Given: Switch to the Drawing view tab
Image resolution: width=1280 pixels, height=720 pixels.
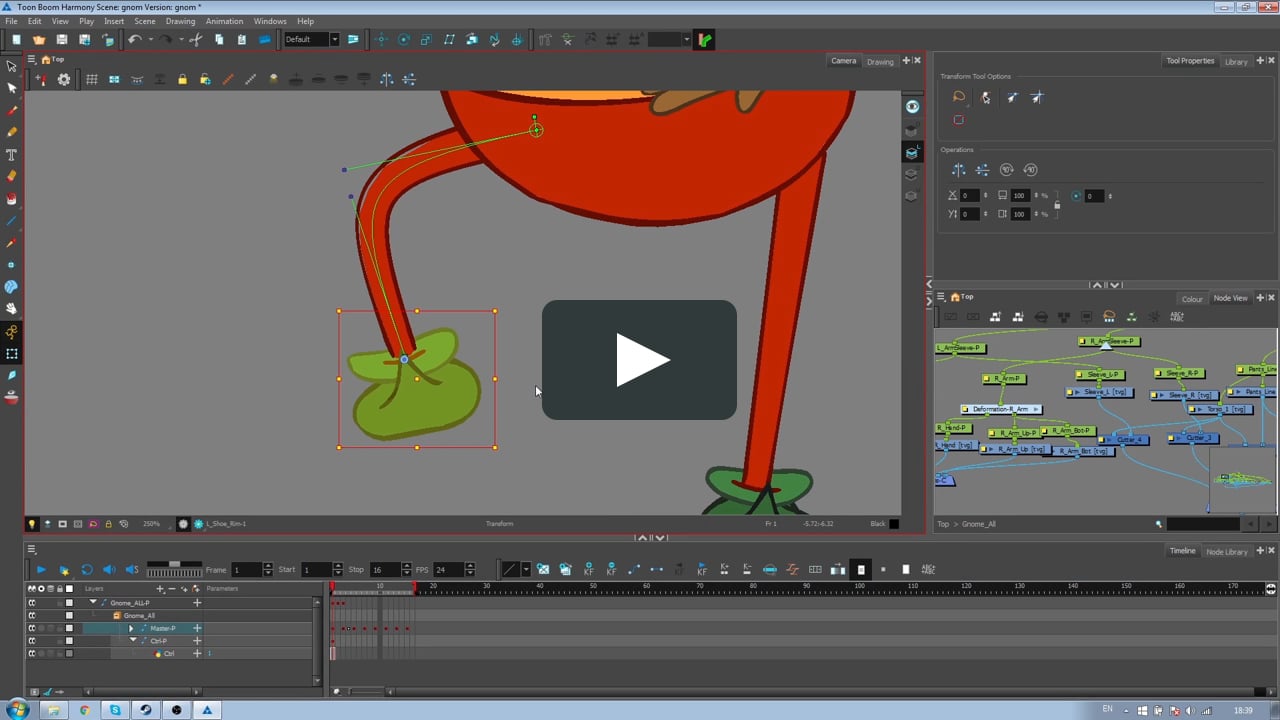Looking at the screenshot, I should pyautogui.click(x=880, y=62).
